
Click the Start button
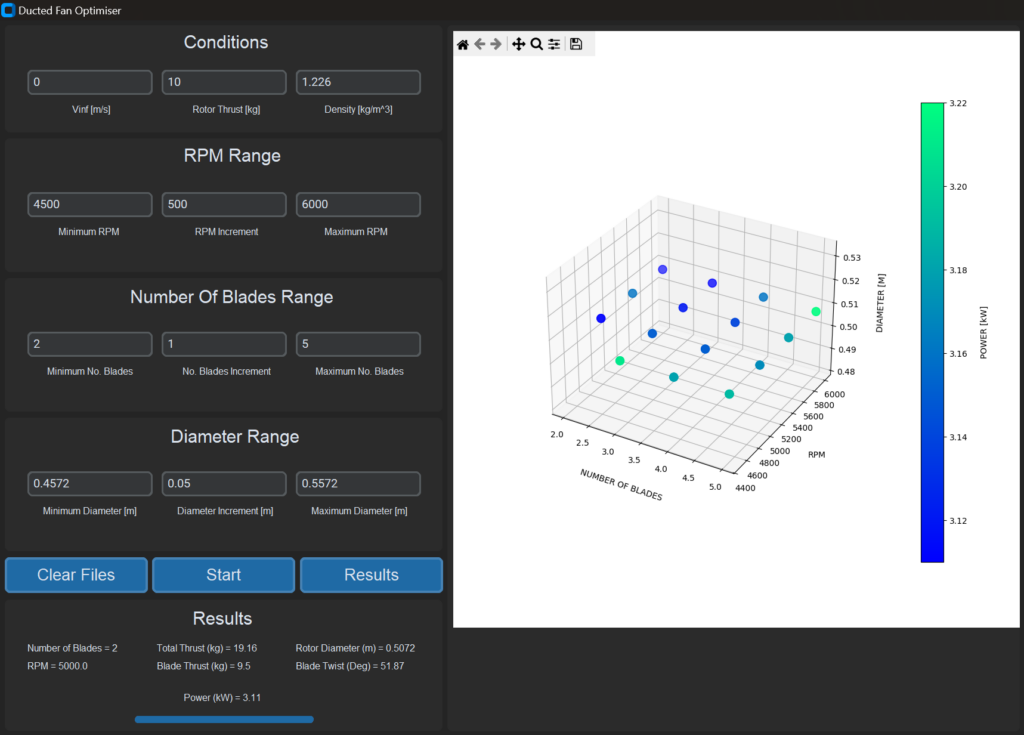point(224,575)
